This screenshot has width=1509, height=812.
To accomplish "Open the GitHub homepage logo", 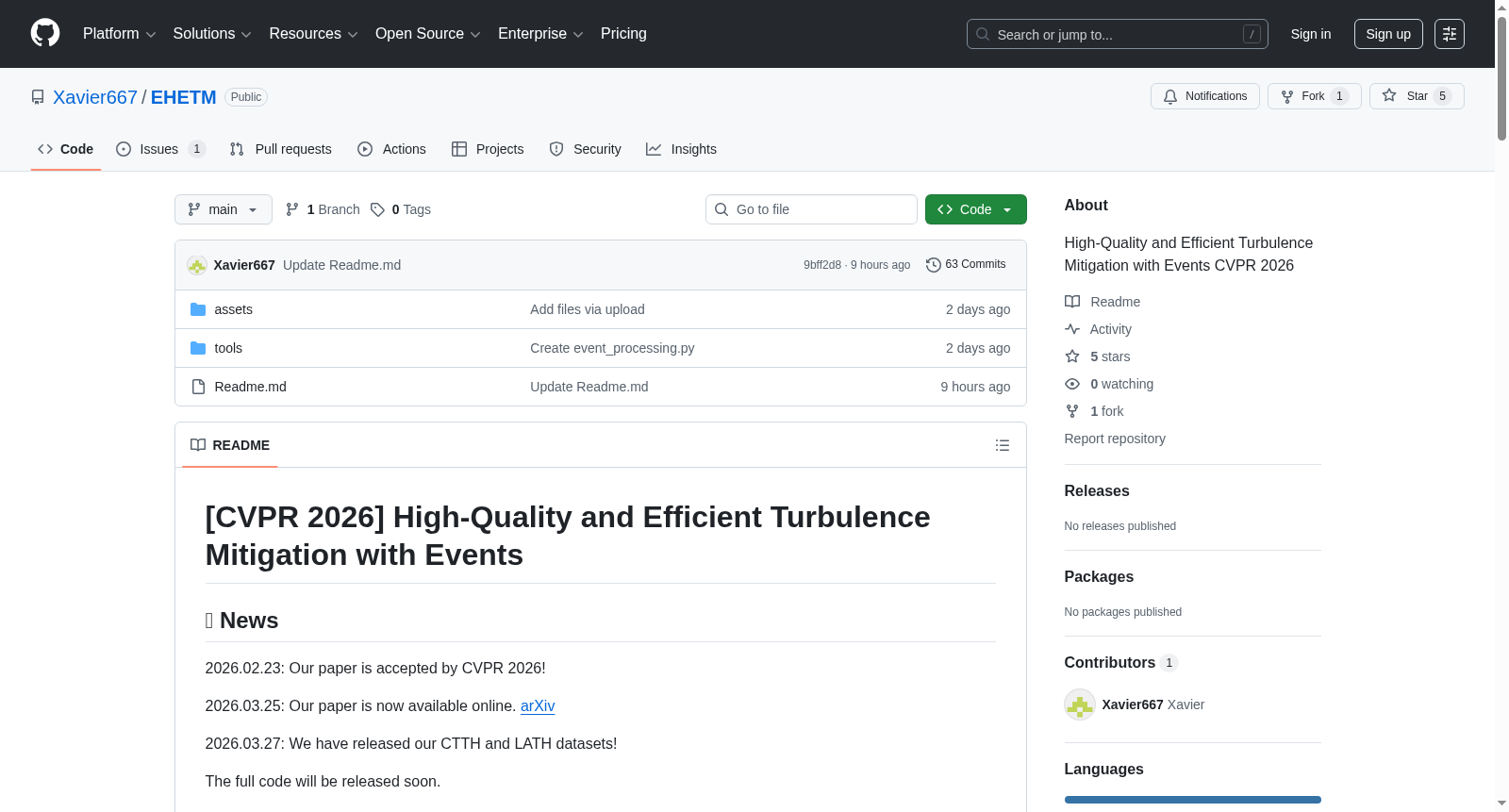I will click(45, 33).
